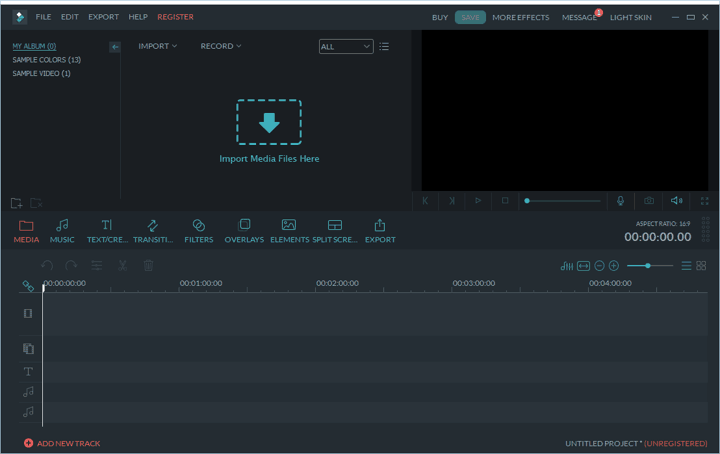The width and height of the screenshot is (720, 454).
Task: Switch to timeline list view
Action: coord(686,266)
